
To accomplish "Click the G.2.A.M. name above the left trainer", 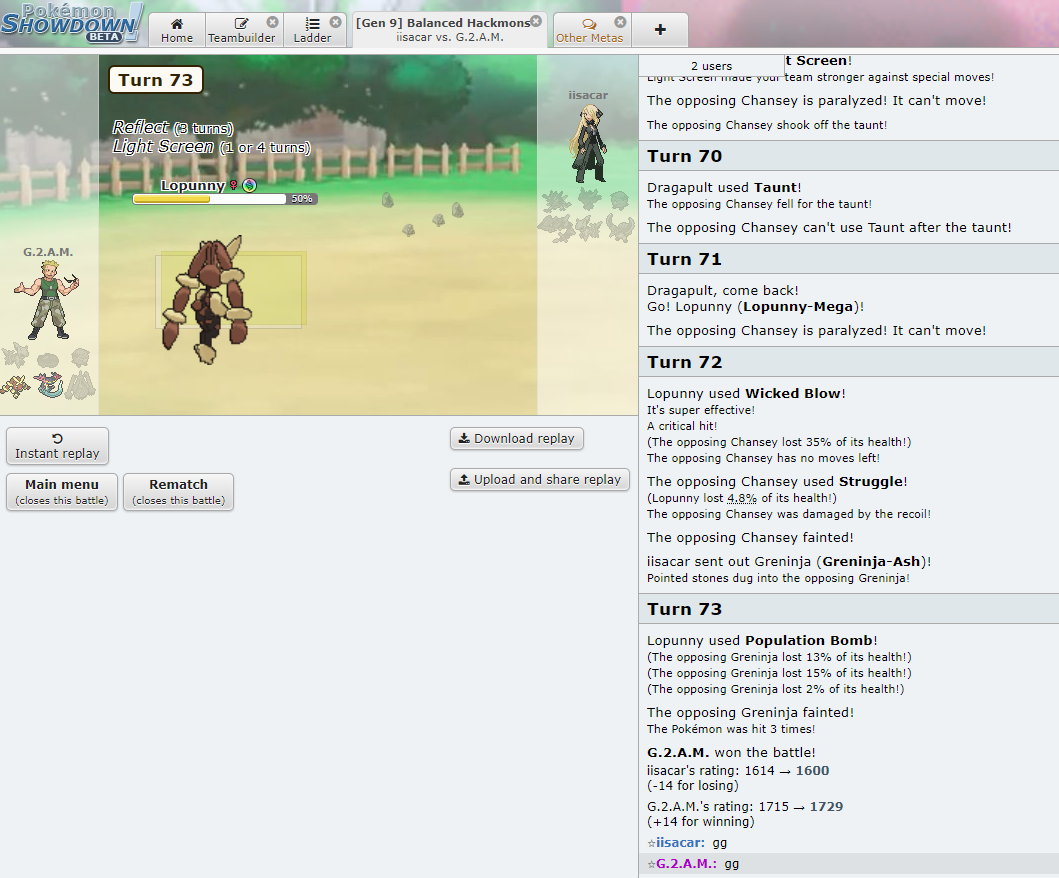I will click(48, 252).
